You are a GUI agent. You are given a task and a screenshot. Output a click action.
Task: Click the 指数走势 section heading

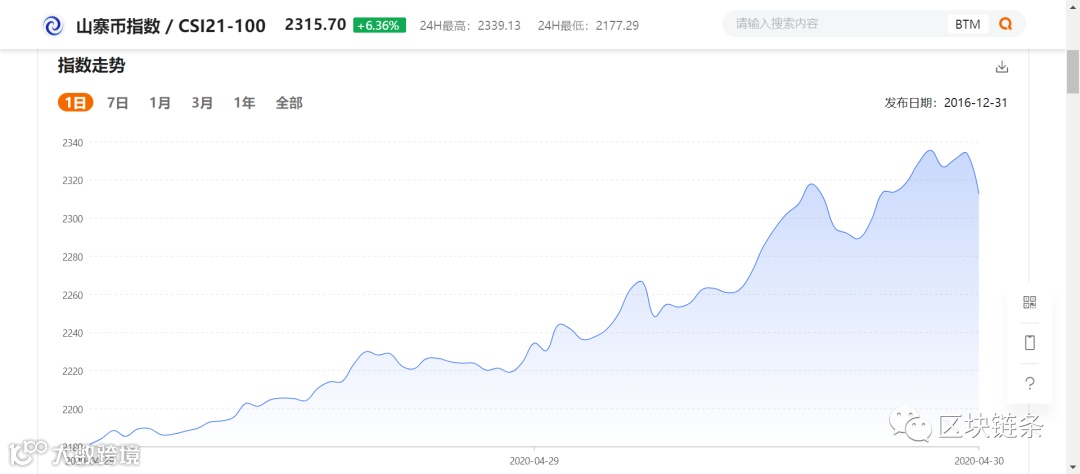91,66
